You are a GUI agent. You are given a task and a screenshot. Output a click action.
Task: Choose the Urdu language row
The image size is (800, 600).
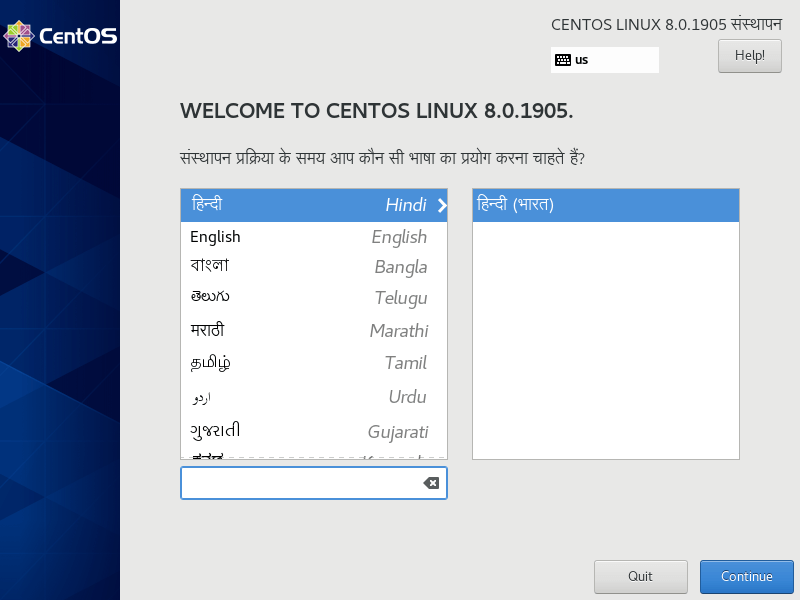tap(313, 397)
